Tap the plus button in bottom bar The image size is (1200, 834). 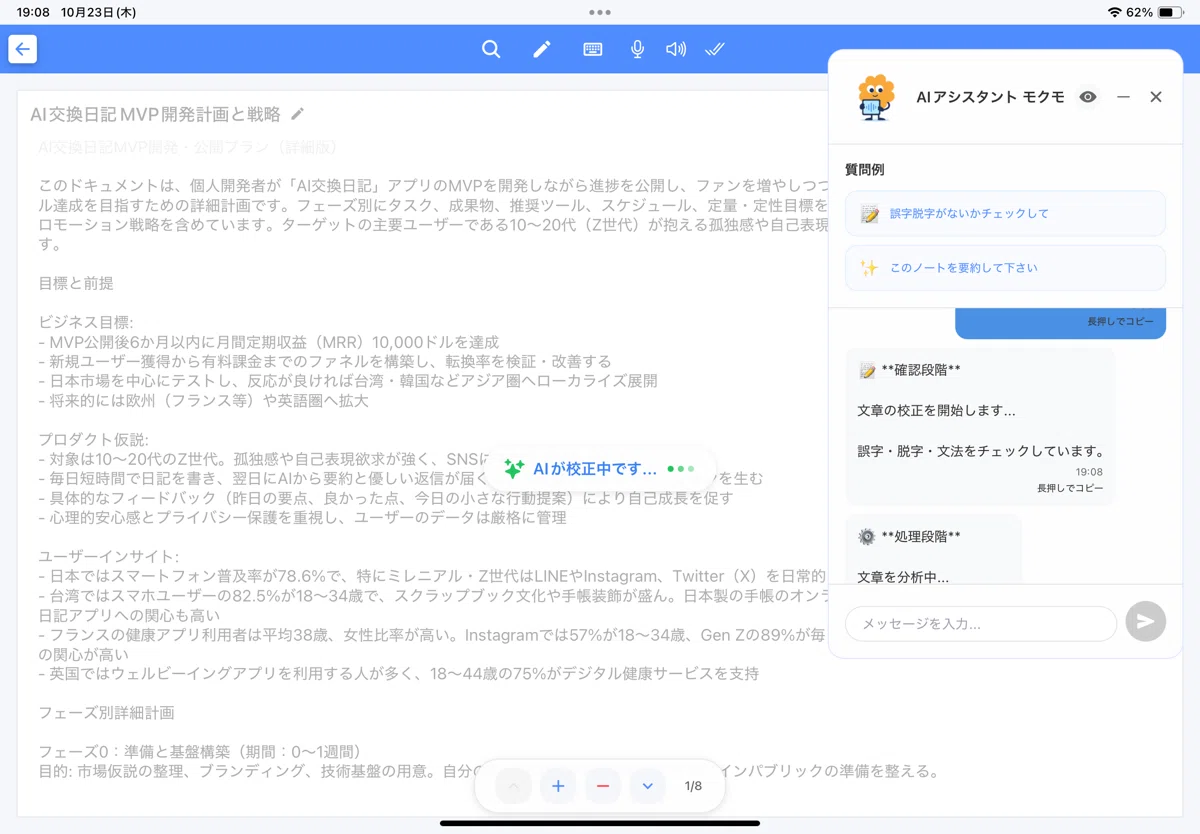[x=558, y=786]
